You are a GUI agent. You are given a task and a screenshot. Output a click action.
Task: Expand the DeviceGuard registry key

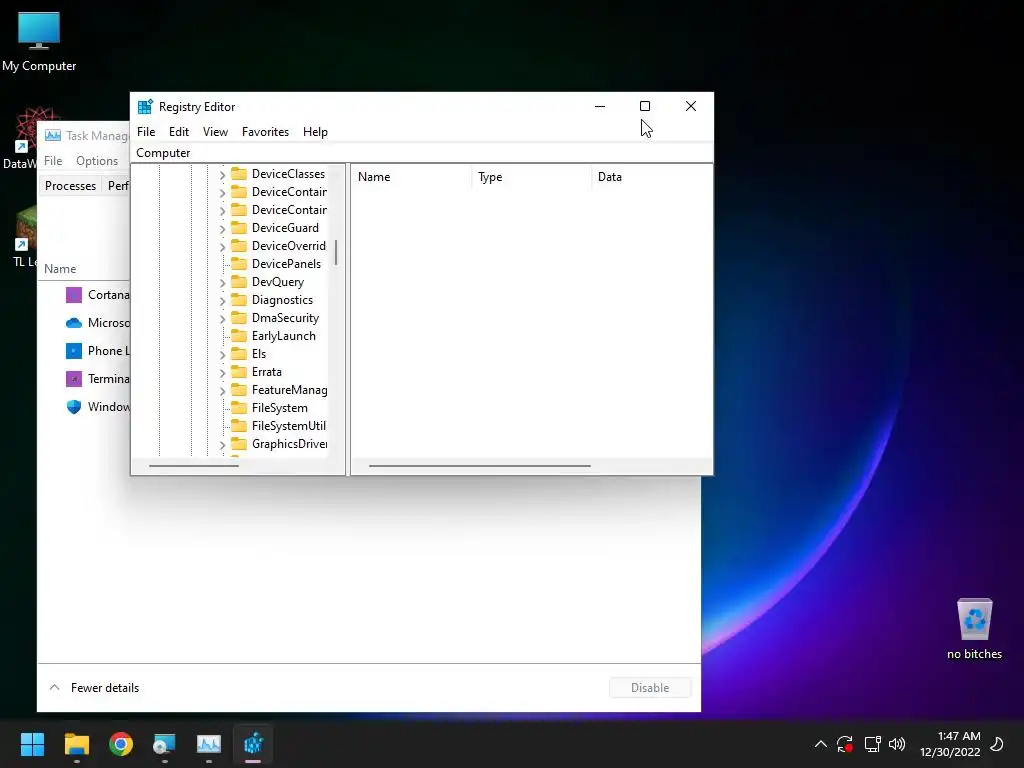pyautogui.click(x=222, y=229)
